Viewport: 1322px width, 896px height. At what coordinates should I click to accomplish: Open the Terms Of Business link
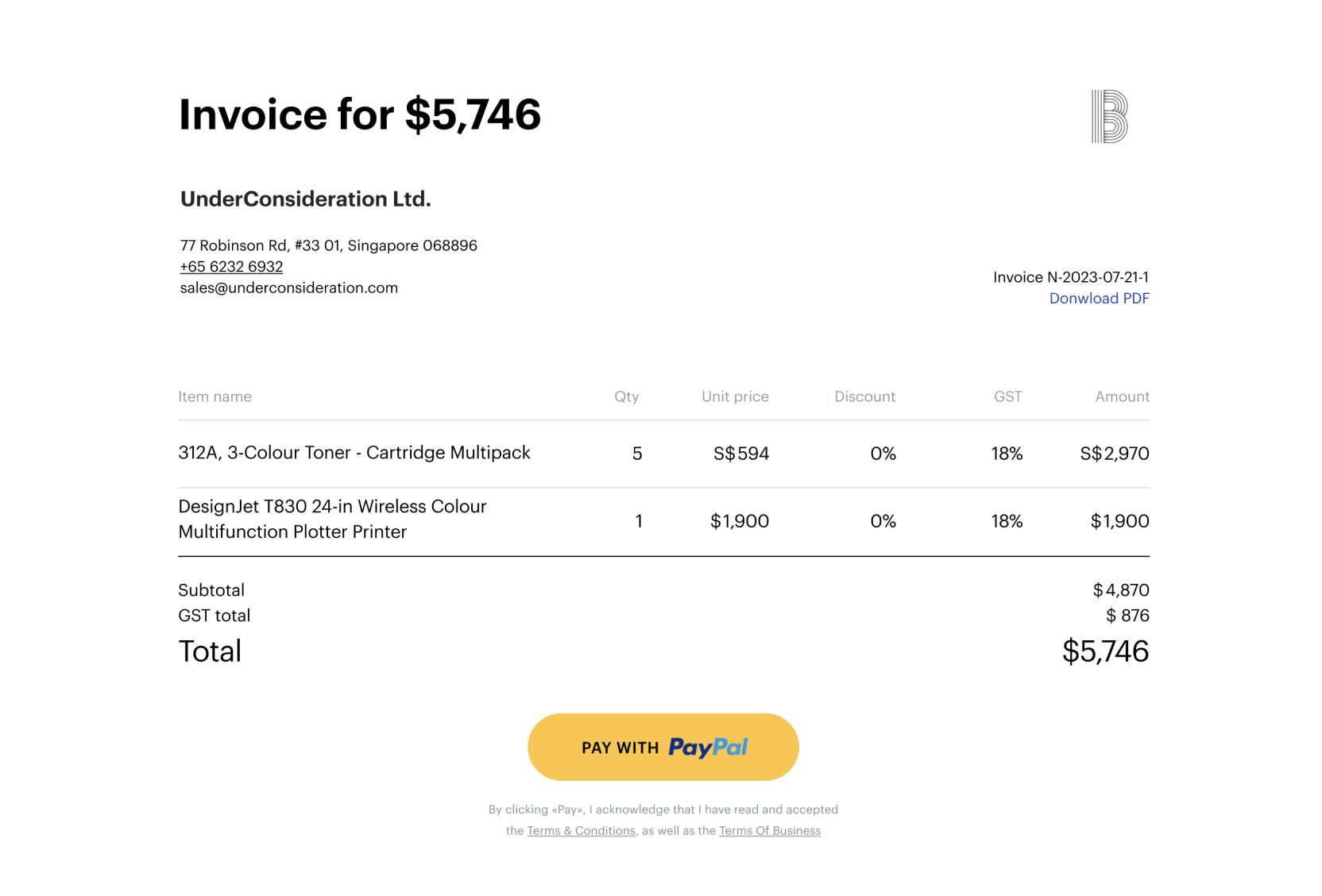click(769, 831)
